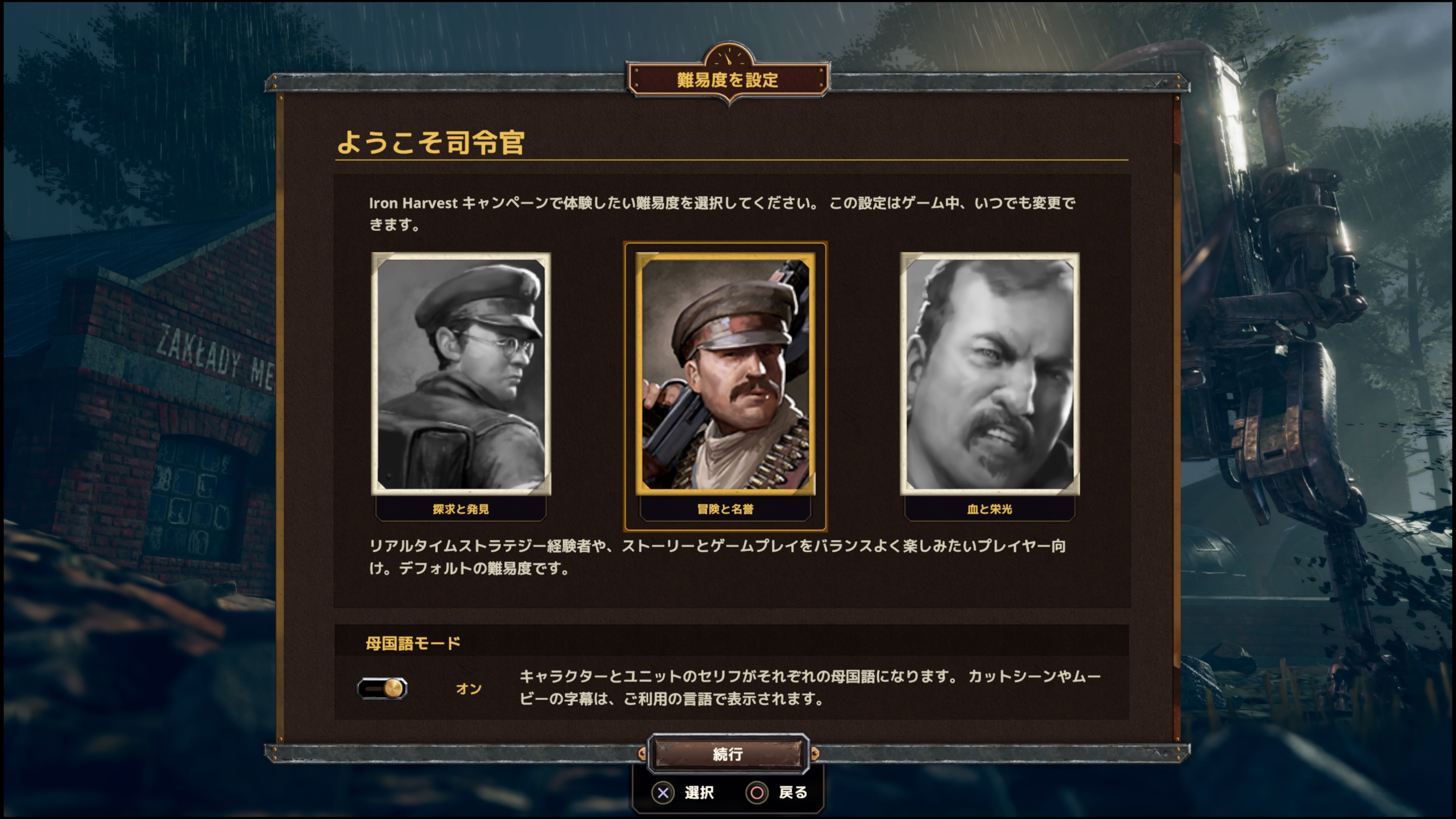Click the cross button icon beside 選択
The height and width of the screenshot is (819, 1456).
tap(663, 793)
